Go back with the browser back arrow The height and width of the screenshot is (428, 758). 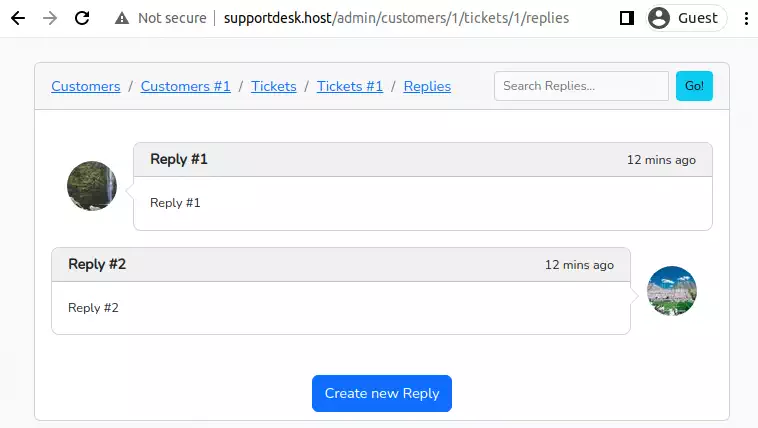[x=18, y=18]
